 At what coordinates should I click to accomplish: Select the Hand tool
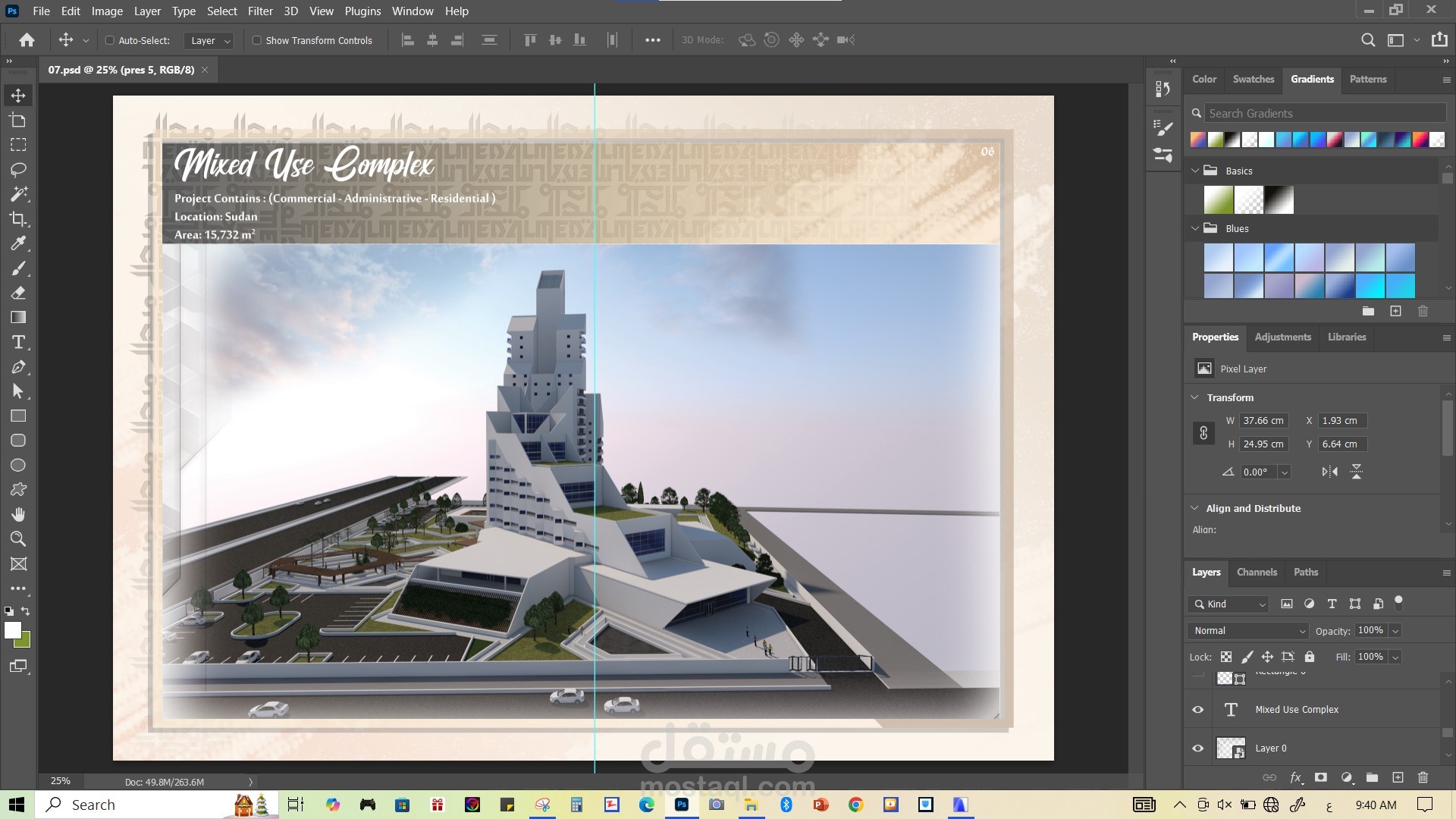(18, 514)
